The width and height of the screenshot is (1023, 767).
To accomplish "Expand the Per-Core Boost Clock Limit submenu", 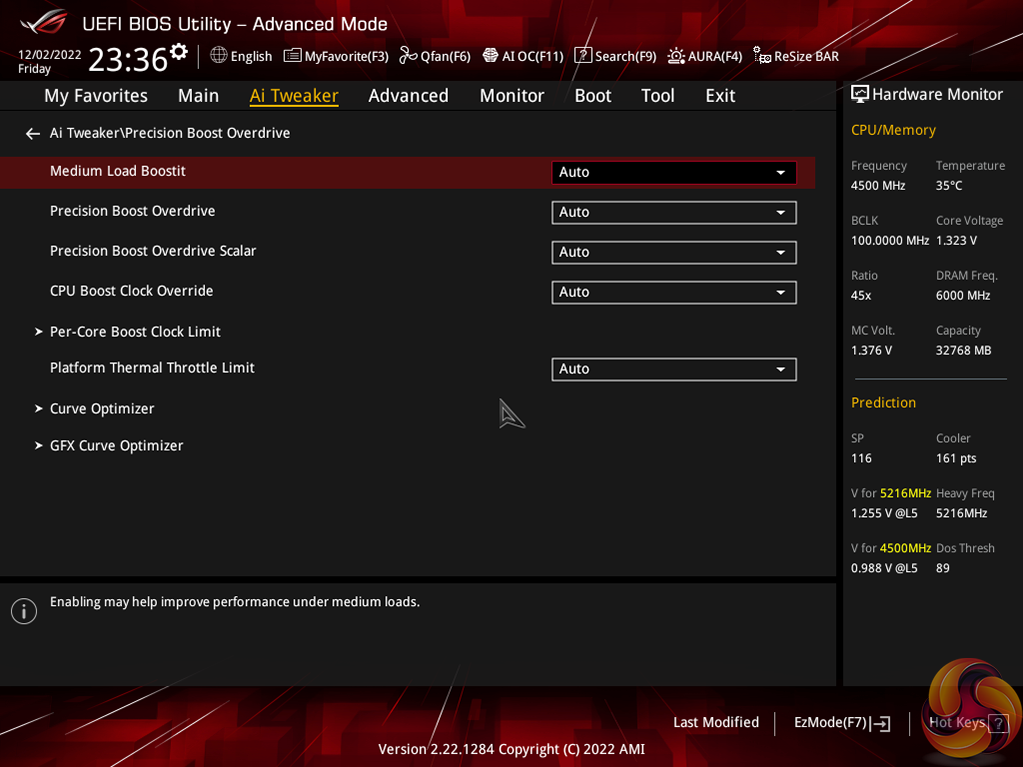I will pyautogui.click(x=135, y=331).
